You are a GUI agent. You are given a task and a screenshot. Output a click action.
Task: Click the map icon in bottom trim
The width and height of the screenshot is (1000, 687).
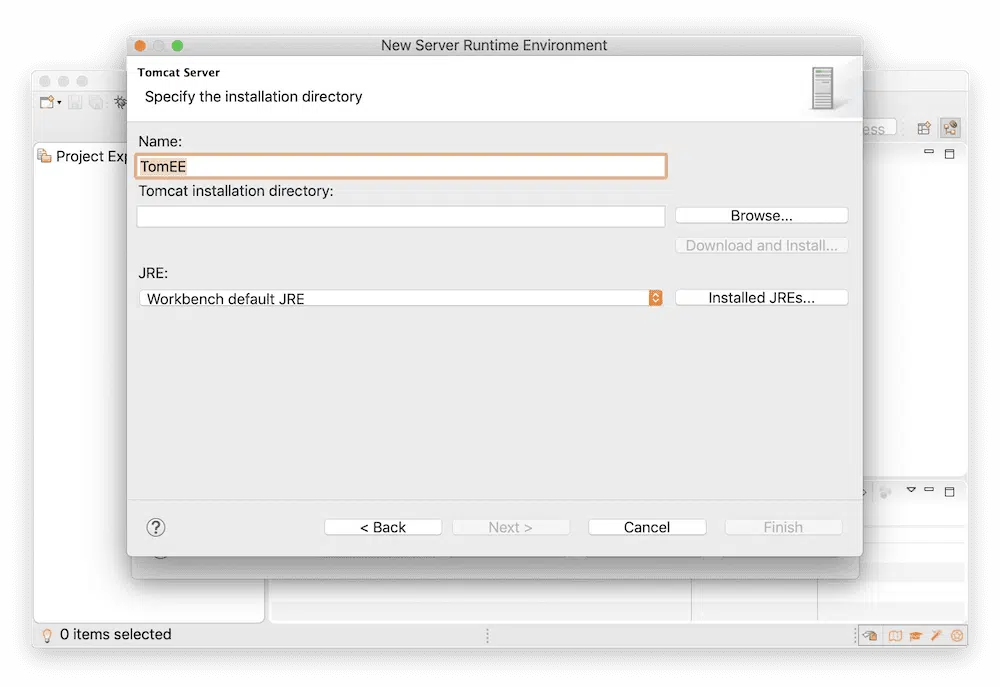(895, 635)
